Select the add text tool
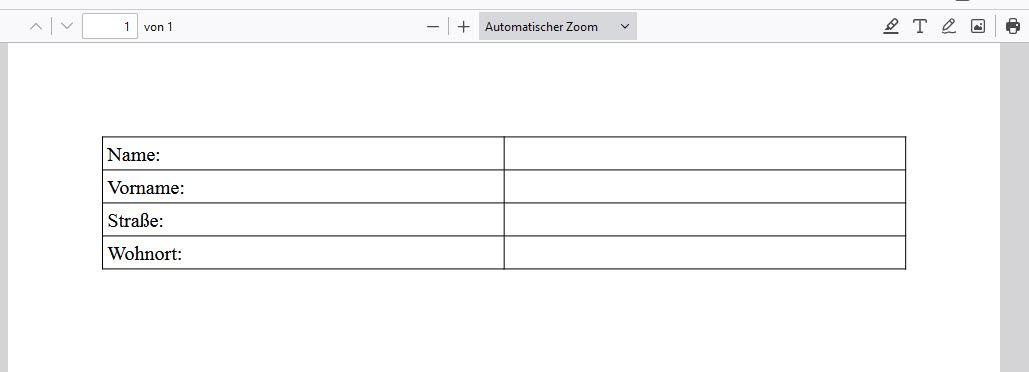This screenshot has width=1029, height=372. 920,27
